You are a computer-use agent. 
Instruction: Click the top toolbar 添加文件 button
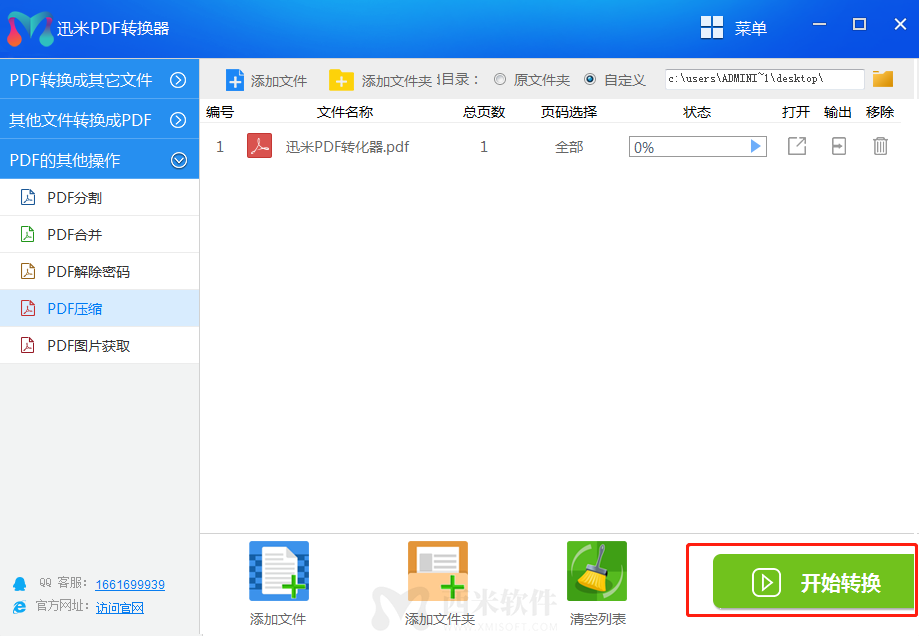coord(266,80)
